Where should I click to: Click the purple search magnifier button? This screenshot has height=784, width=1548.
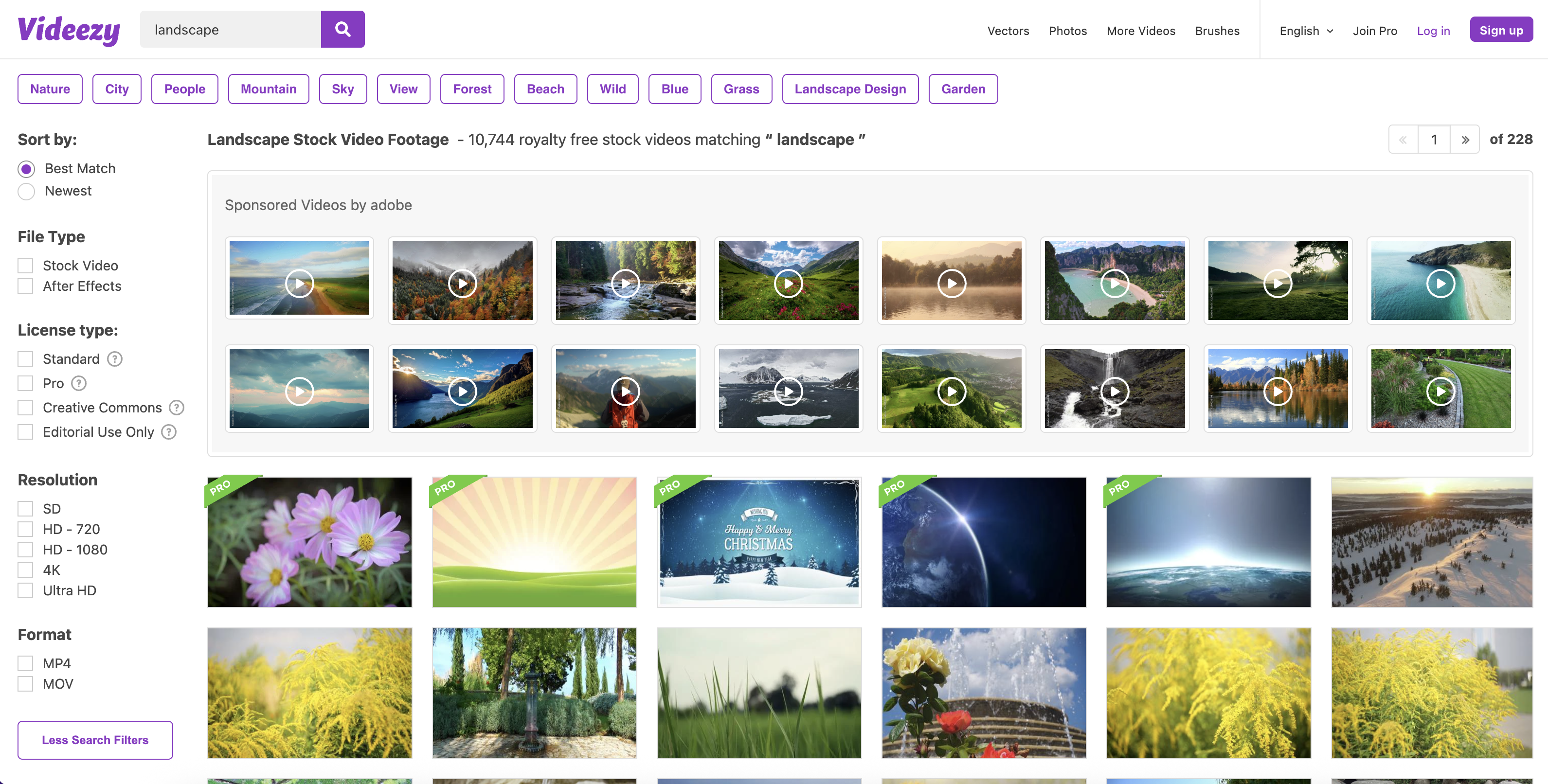pos(342,29)
